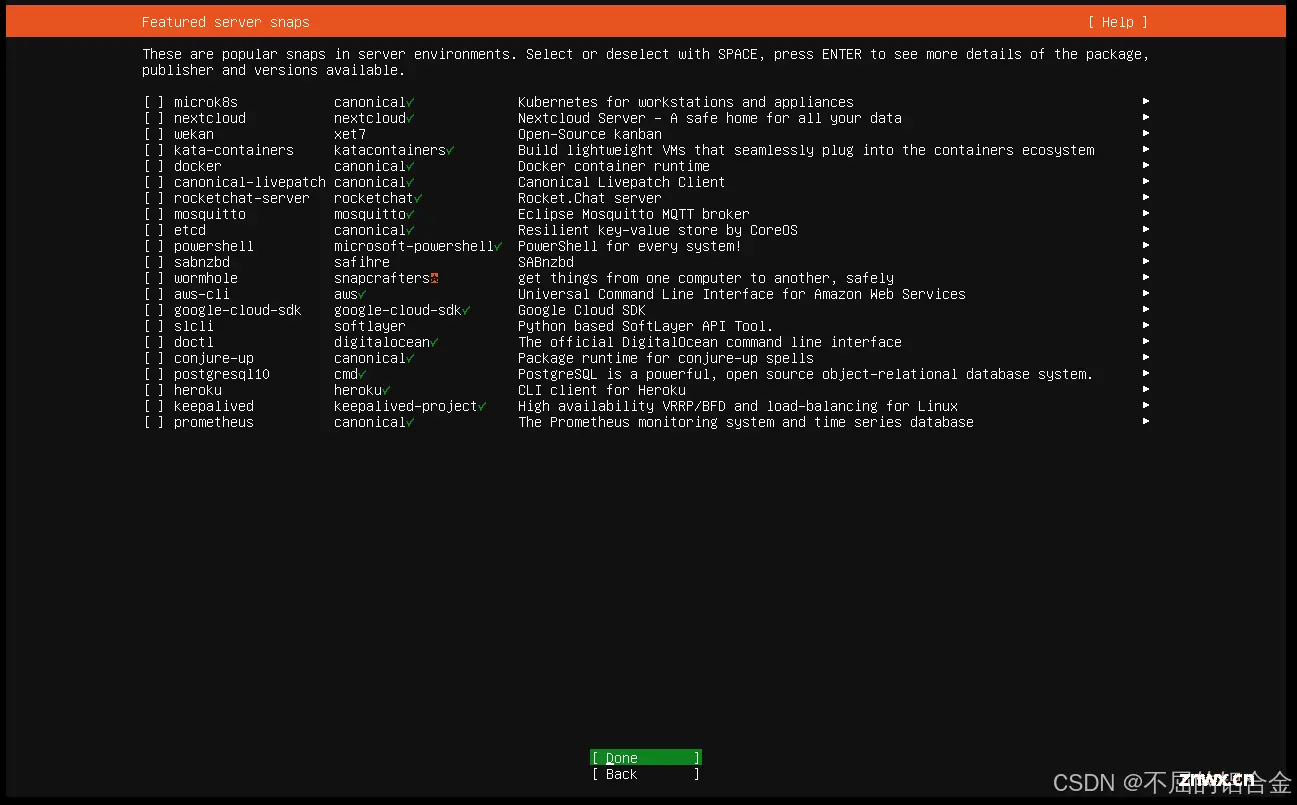
Task: Click the Featured server snaps title
Action: tap(226, 22)
